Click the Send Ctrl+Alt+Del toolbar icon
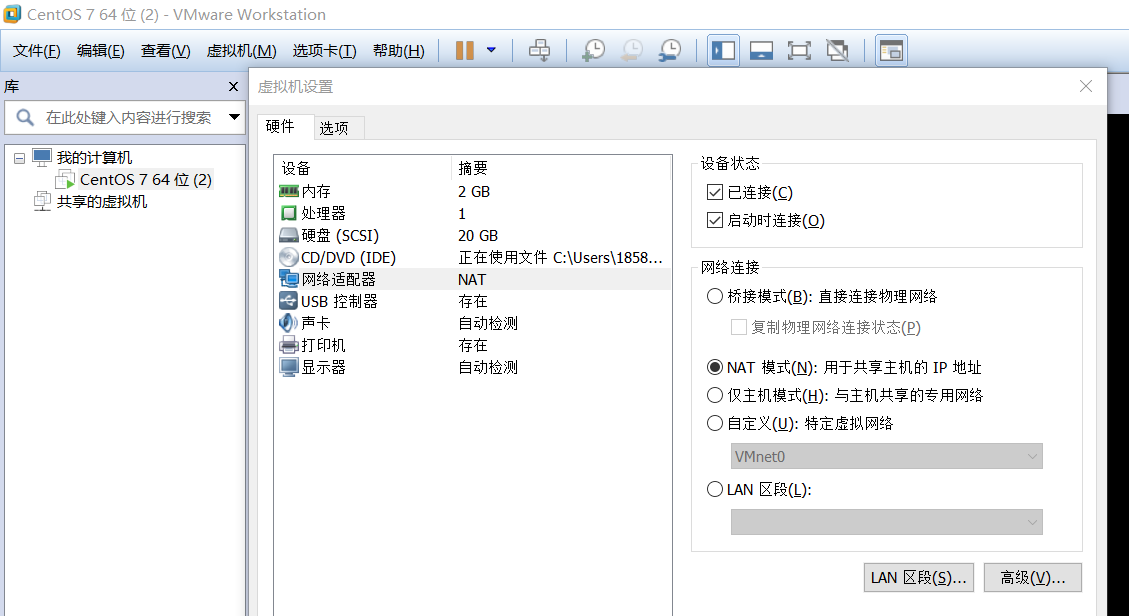This screenshot has height=616, width=1129. (539, 50)
